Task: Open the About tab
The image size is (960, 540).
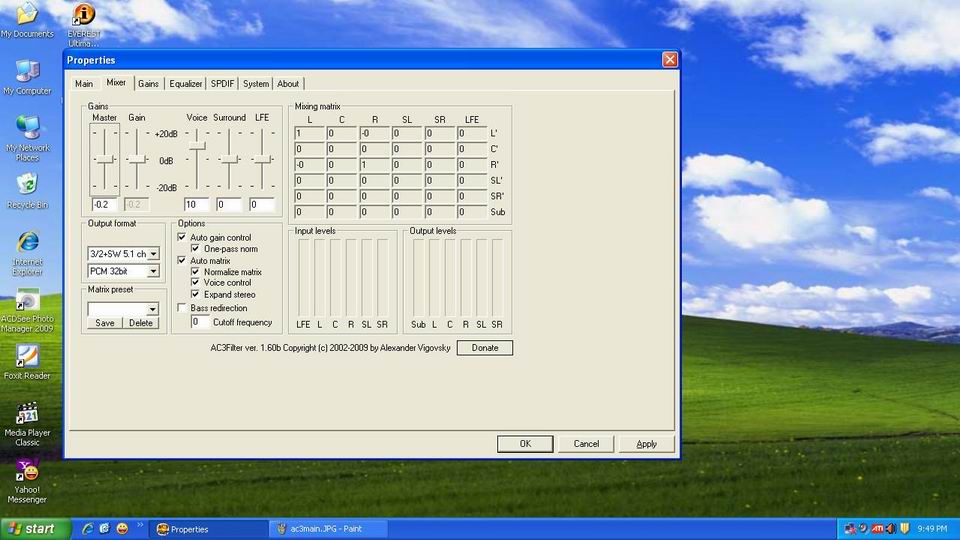Action: click(288, 84)
